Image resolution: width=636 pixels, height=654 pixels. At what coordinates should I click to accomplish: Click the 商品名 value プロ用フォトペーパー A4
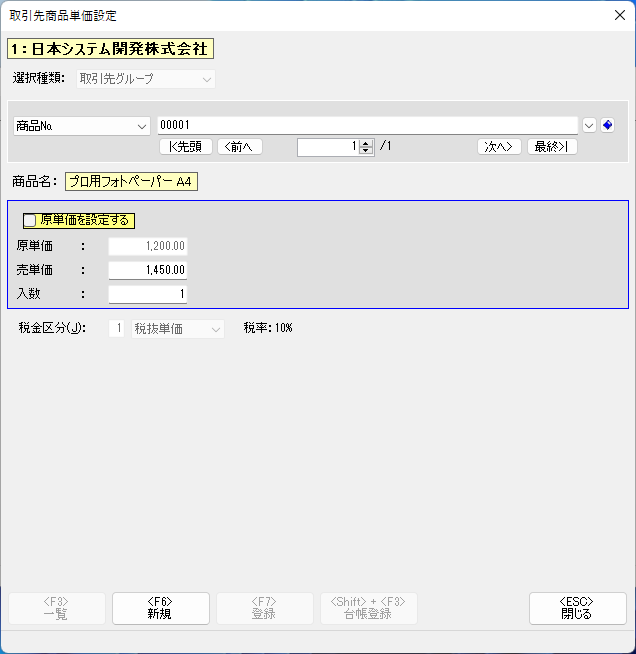(x=131, y=181)
